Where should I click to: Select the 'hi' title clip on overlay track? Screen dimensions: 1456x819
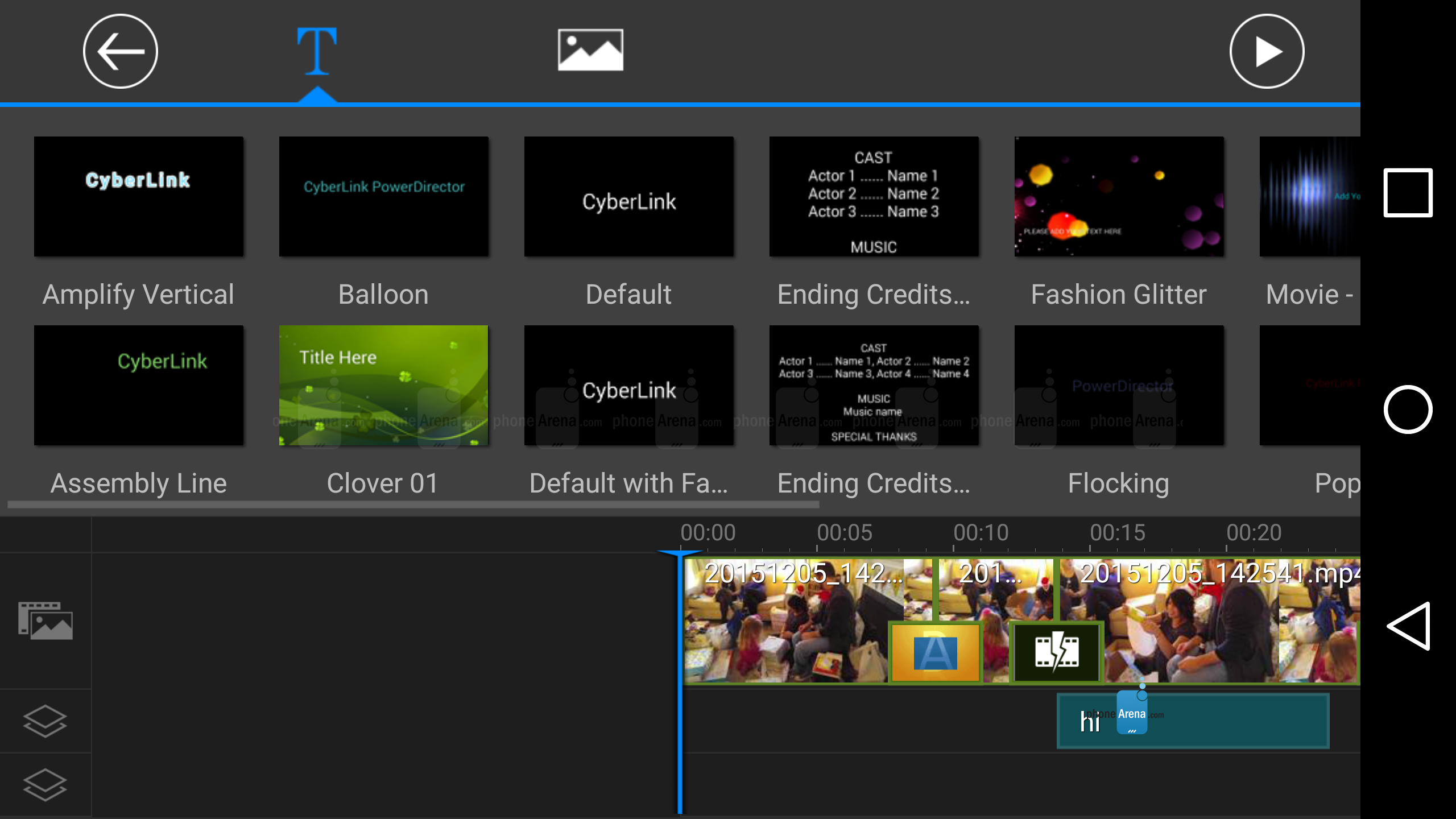click(1193, 721)
